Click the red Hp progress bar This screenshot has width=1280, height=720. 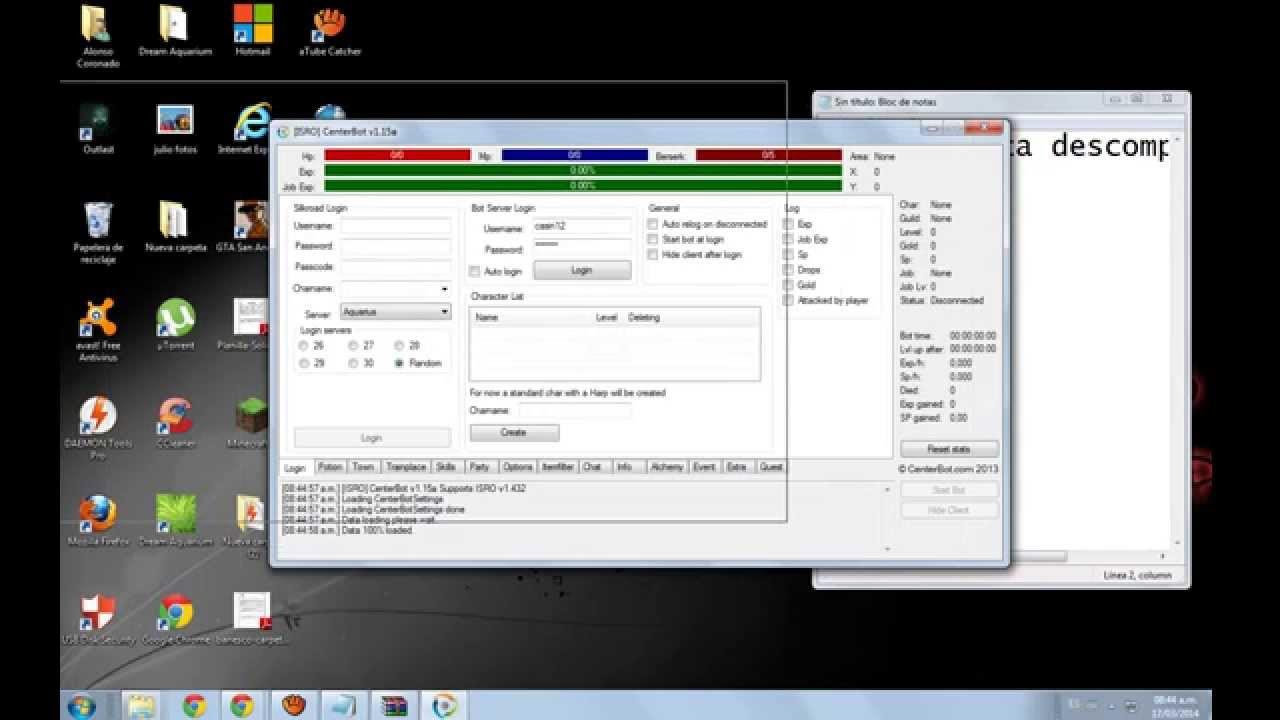click(397, 156)
